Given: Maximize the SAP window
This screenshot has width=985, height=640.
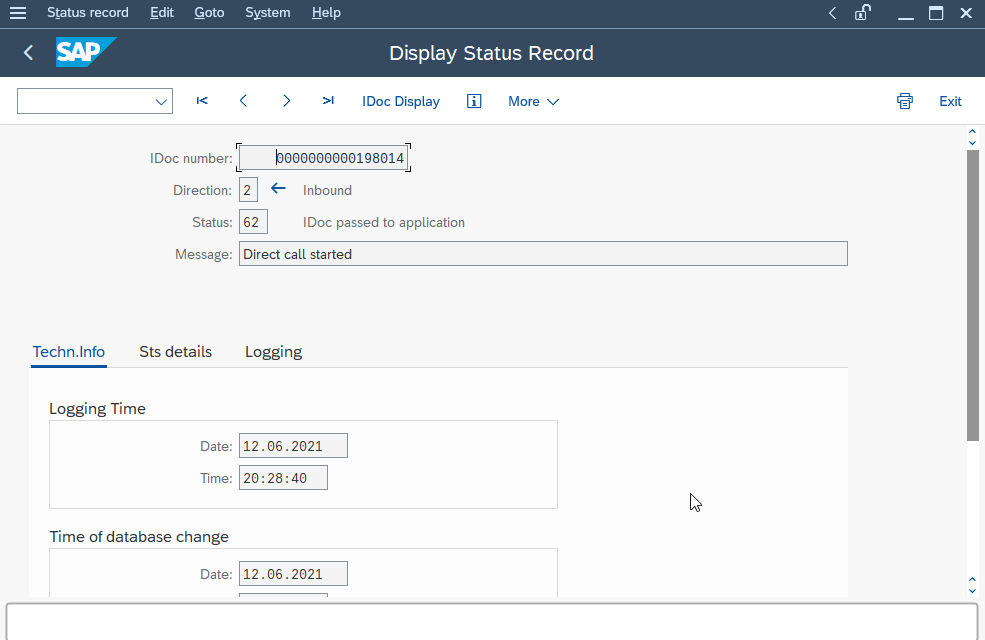Looking at the screenshot, I should [936, 13].
